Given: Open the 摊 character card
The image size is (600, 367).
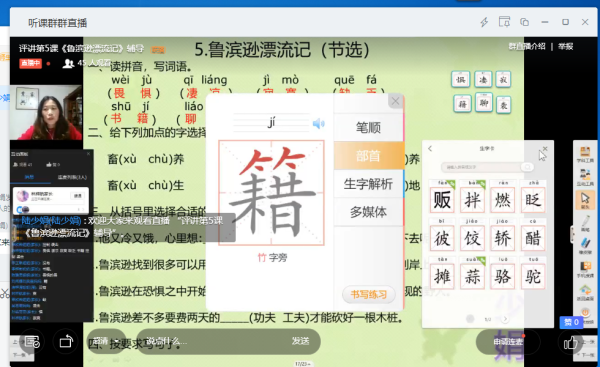Looking at the screenshot, I should click(442, 276).
